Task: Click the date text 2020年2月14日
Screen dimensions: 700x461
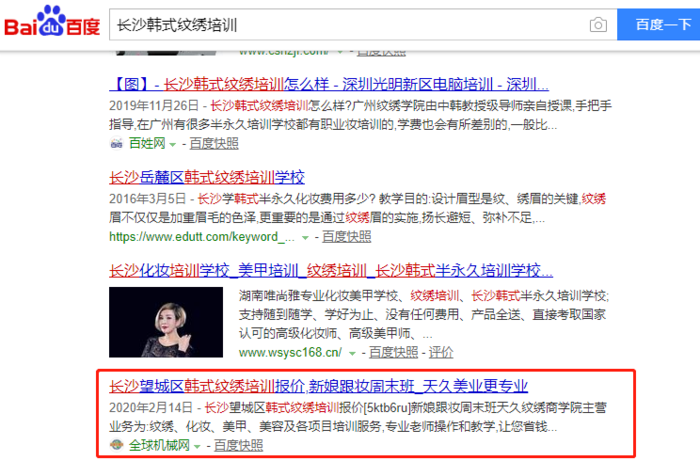Action: (150, 407)
